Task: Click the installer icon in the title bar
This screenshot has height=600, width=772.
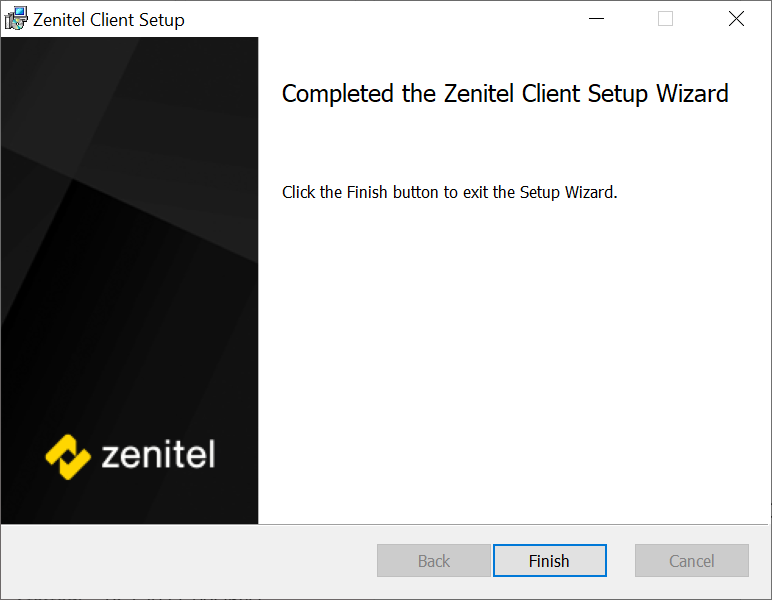Action: [16, 19]
